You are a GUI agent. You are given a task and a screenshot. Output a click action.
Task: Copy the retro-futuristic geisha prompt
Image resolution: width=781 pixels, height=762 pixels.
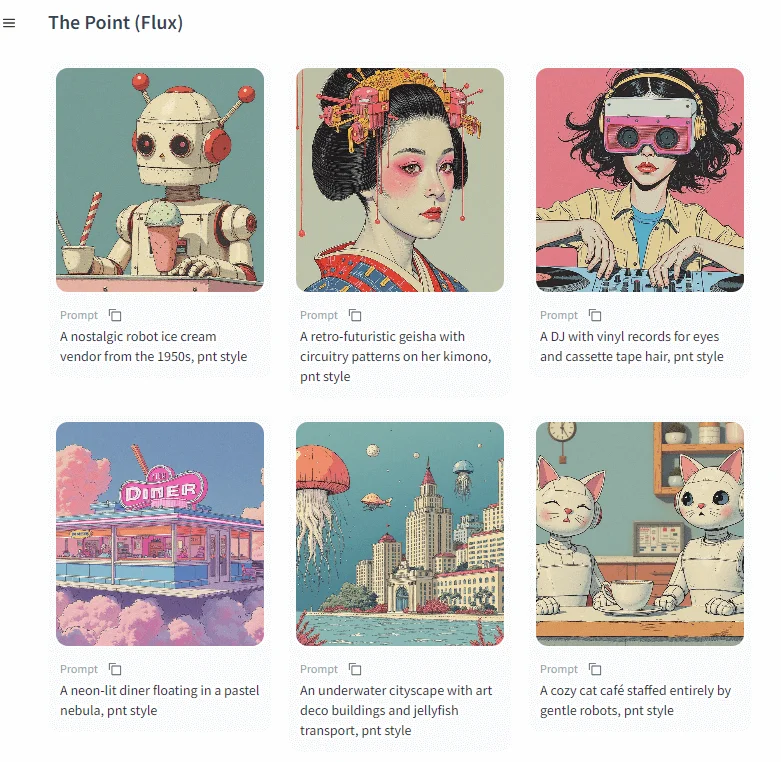tap(355, 315)
